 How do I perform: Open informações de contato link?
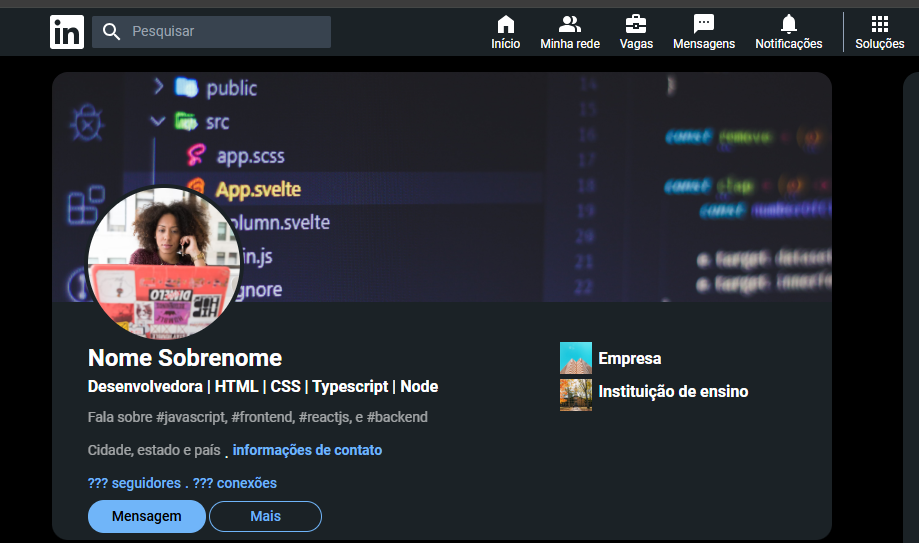[307, 450]
